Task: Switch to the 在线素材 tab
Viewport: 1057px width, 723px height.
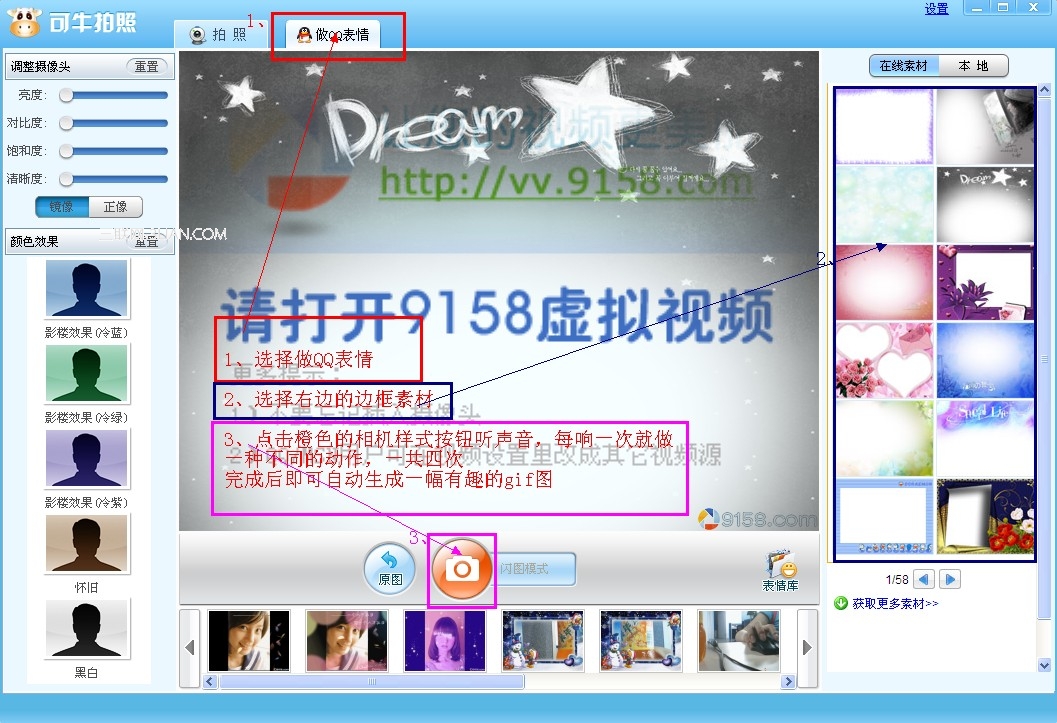Action: 904,66
